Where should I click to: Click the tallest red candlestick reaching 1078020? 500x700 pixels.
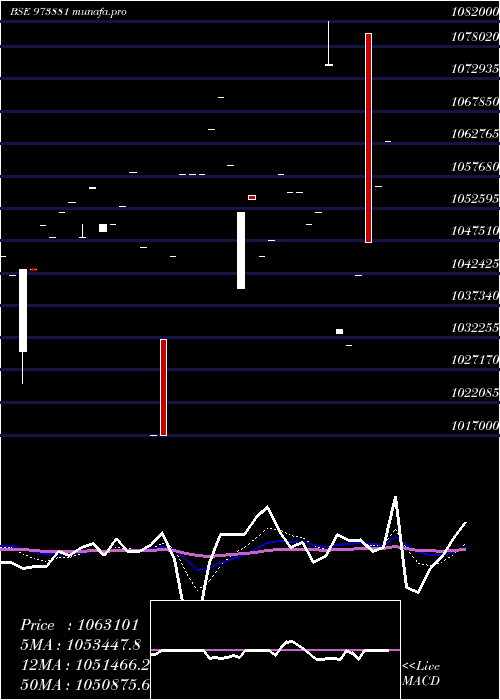(x=368, y=138)
